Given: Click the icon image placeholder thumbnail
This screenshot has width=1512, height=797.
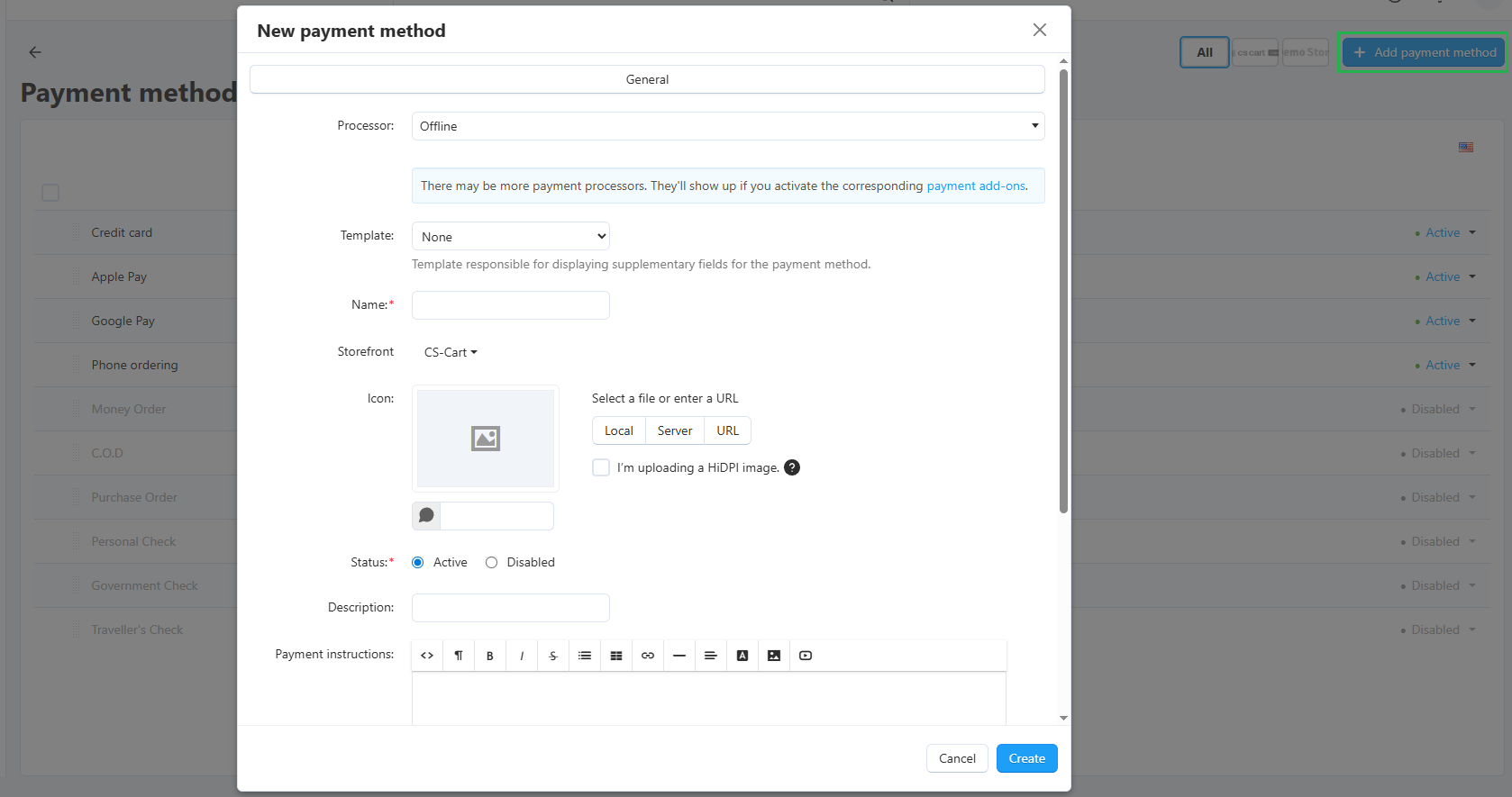Looking at the screenshot, I should coord(486,439).
